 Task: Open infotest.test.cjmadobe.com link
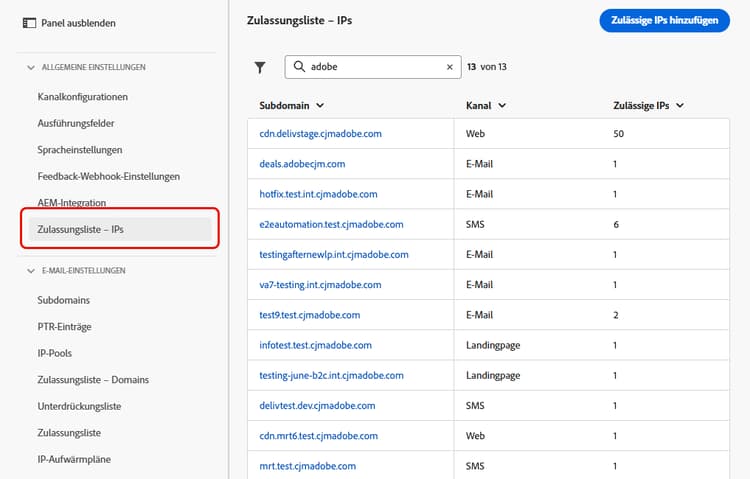coord(316,345)
